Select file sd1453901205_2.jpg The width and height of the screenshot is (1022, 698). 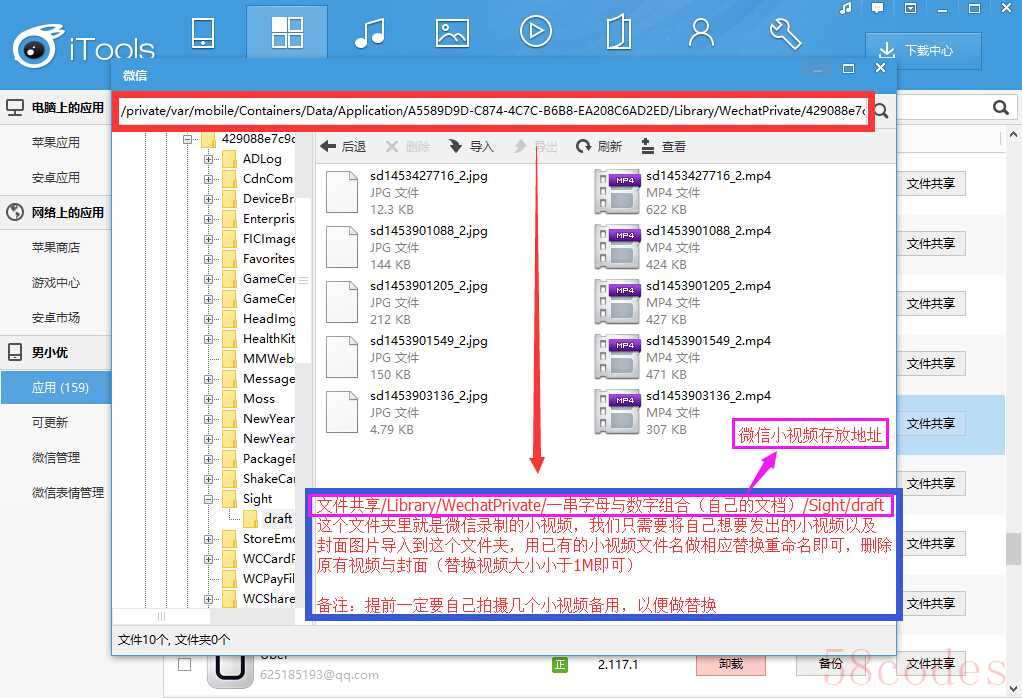(407, 302)
